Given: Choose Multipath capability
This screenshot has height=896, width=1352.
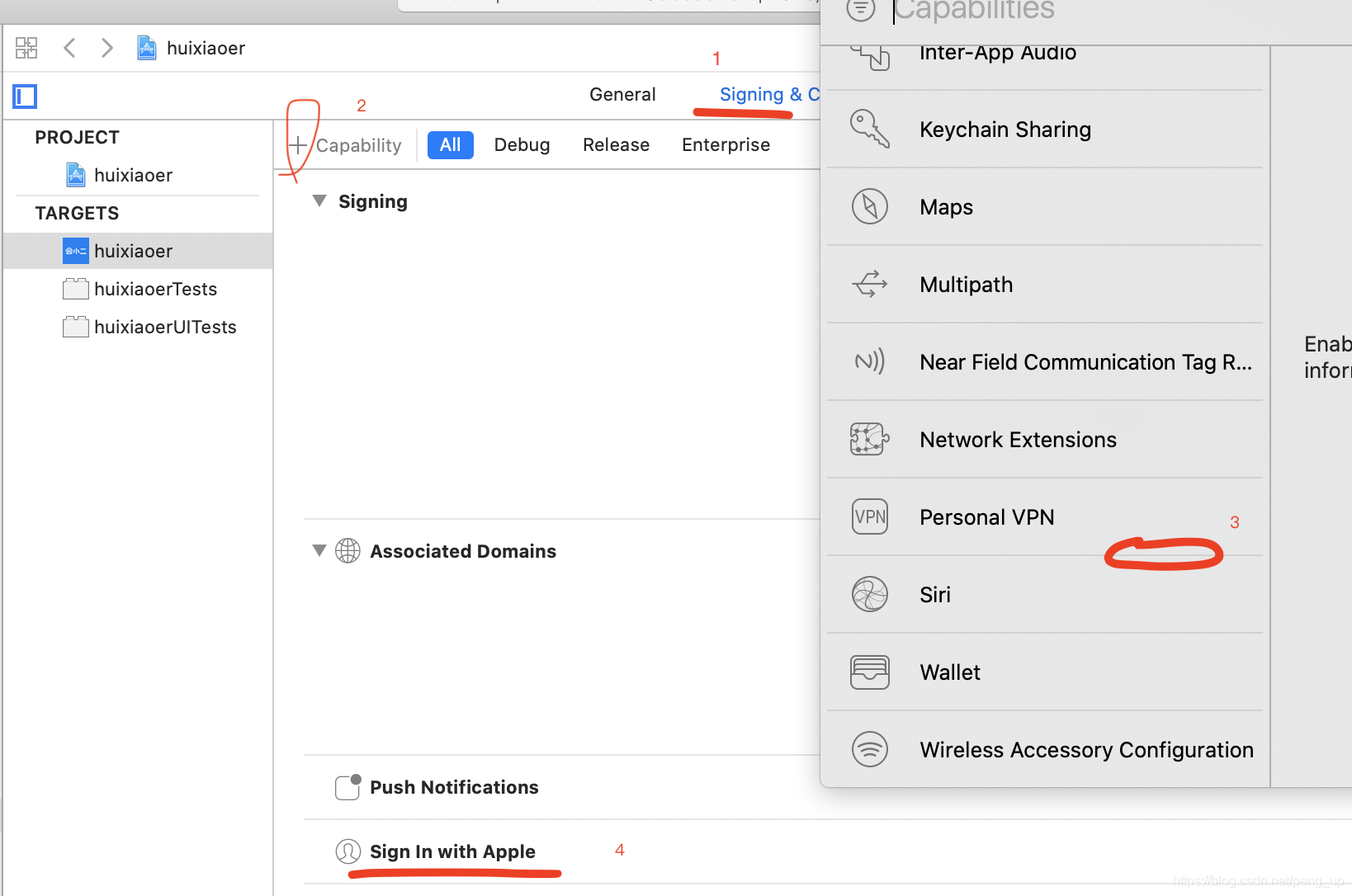Looking at the screenshot, I should 1045,285.
